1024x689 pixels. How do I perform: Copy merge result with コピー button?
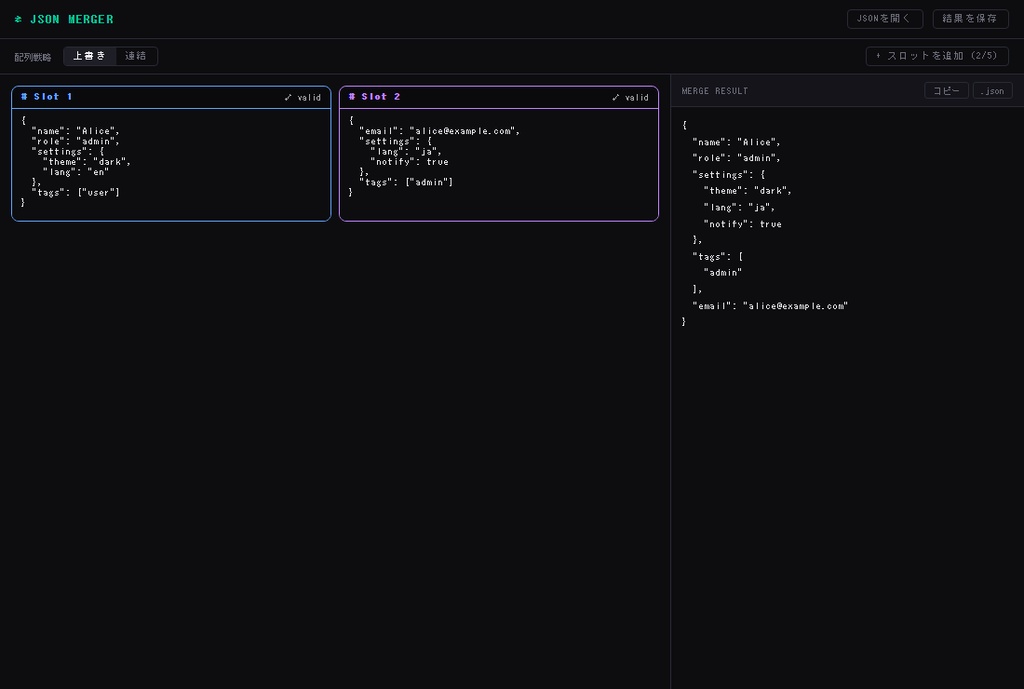tap(946, 91)
